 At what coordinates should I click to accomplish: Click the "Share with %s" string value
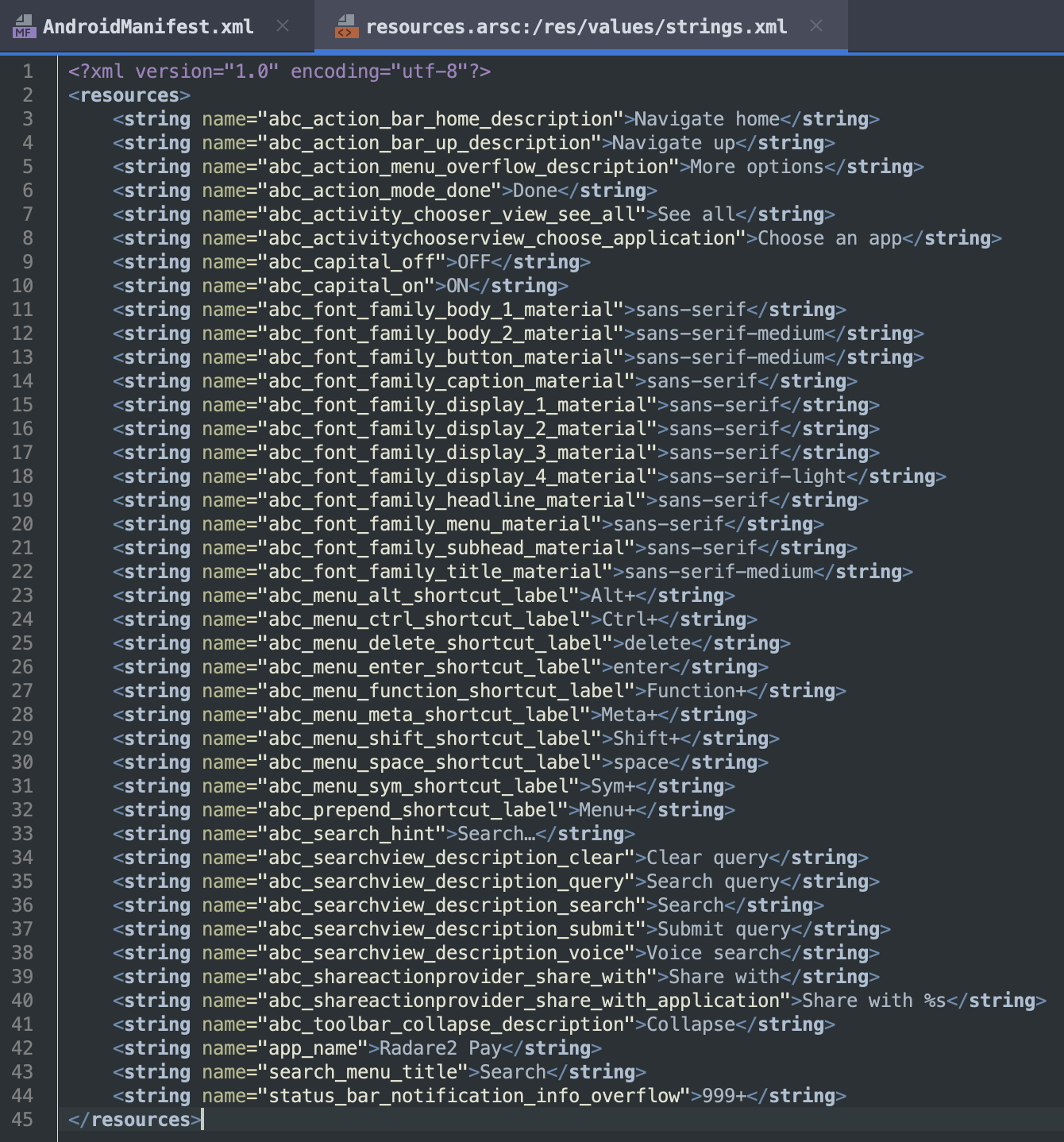click(875, 1001)
